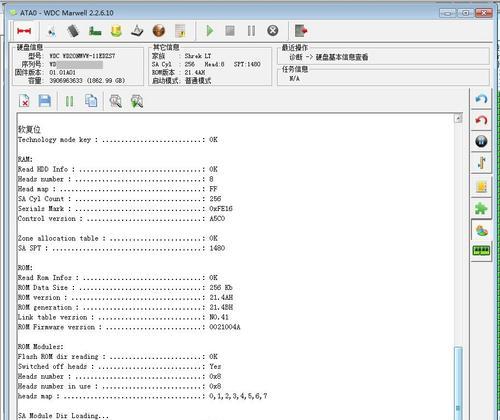This screenshot has width=500, height=420.
Task: Click the green circuit board icon
Action: click(x=95, y=31)
